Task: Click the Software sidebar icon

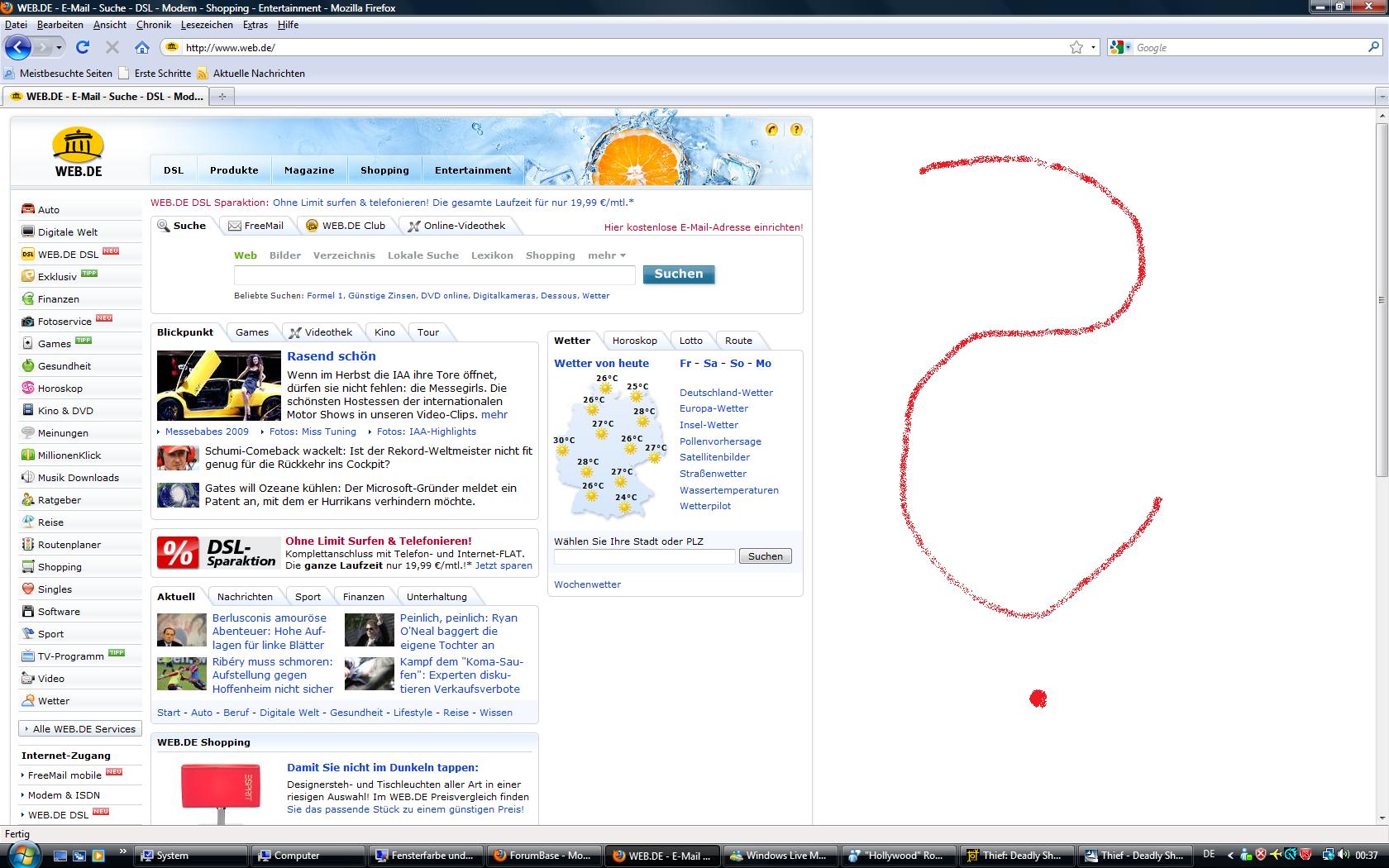Action: tap(28, 611)
